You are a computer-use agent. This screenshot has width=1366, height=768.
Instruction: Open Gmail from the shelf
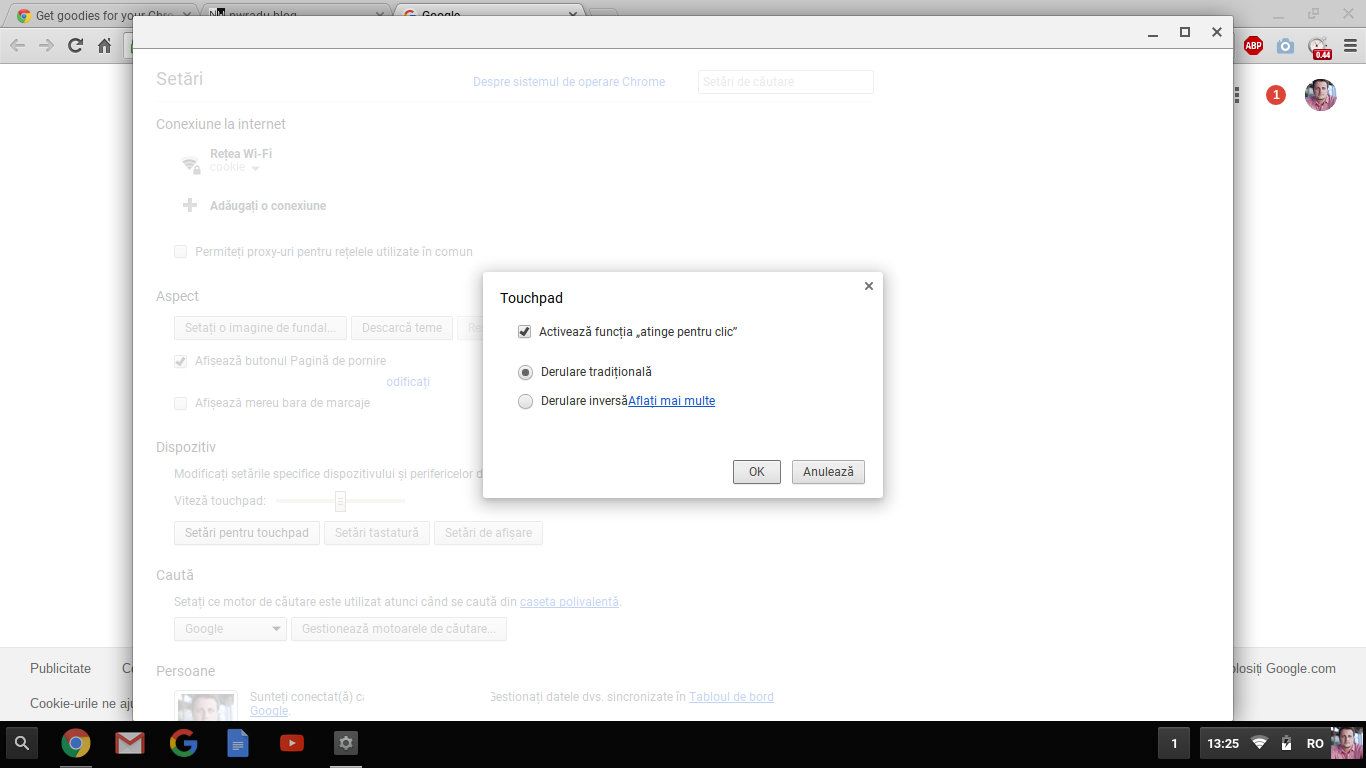click(129, 743)
